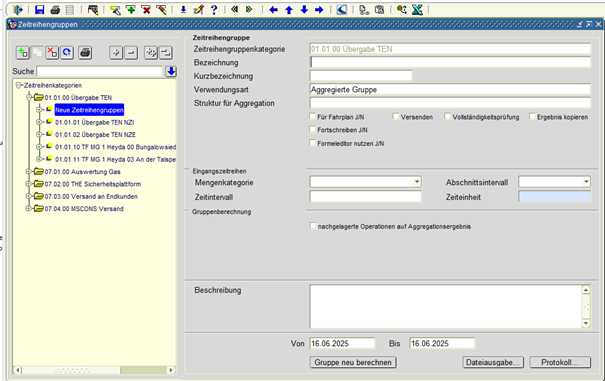Click the Dateiausgabe... button
Viewport: 605px width, 381px height.
493,362
